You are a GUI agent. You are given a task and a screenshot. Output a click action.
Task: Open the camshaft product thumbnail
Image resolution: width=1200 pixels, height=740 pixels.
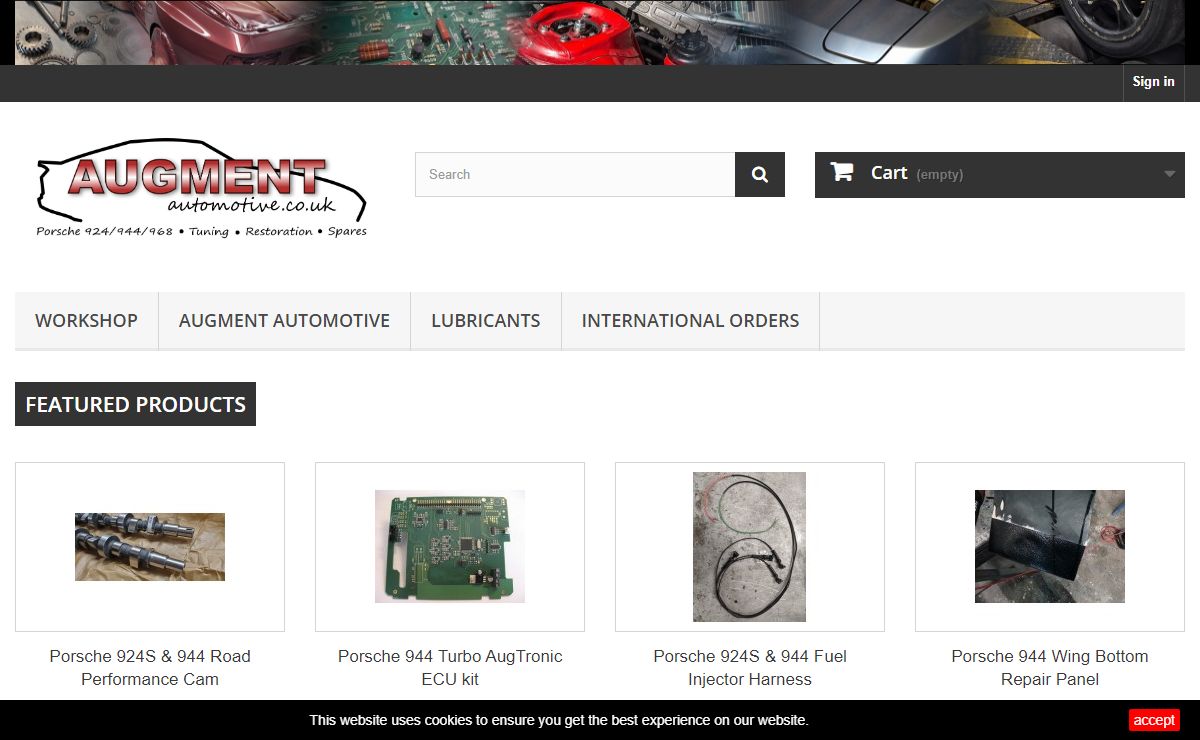pyautogui.click(x=150, y=547)
